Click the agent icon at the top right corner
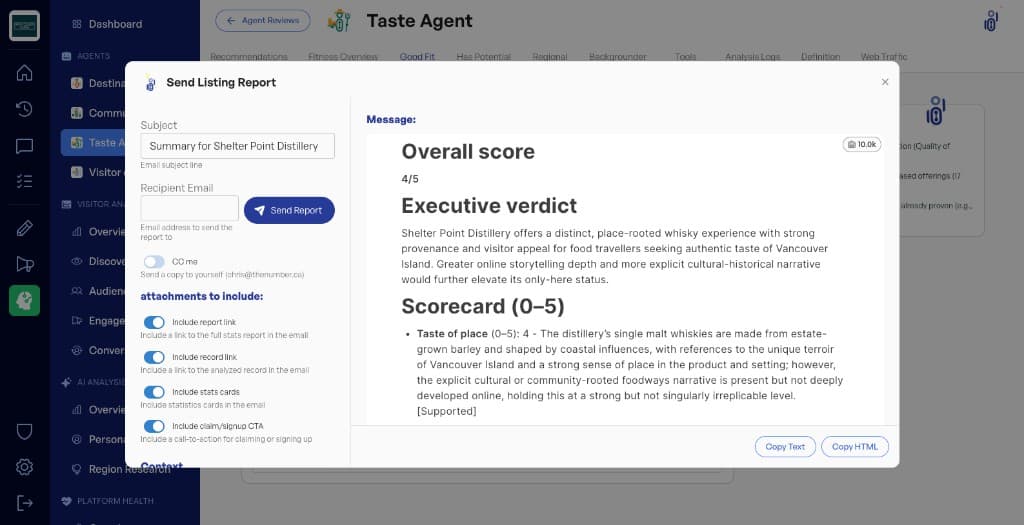The height and width of the screenshot is (525, 1024). (991, 21)
